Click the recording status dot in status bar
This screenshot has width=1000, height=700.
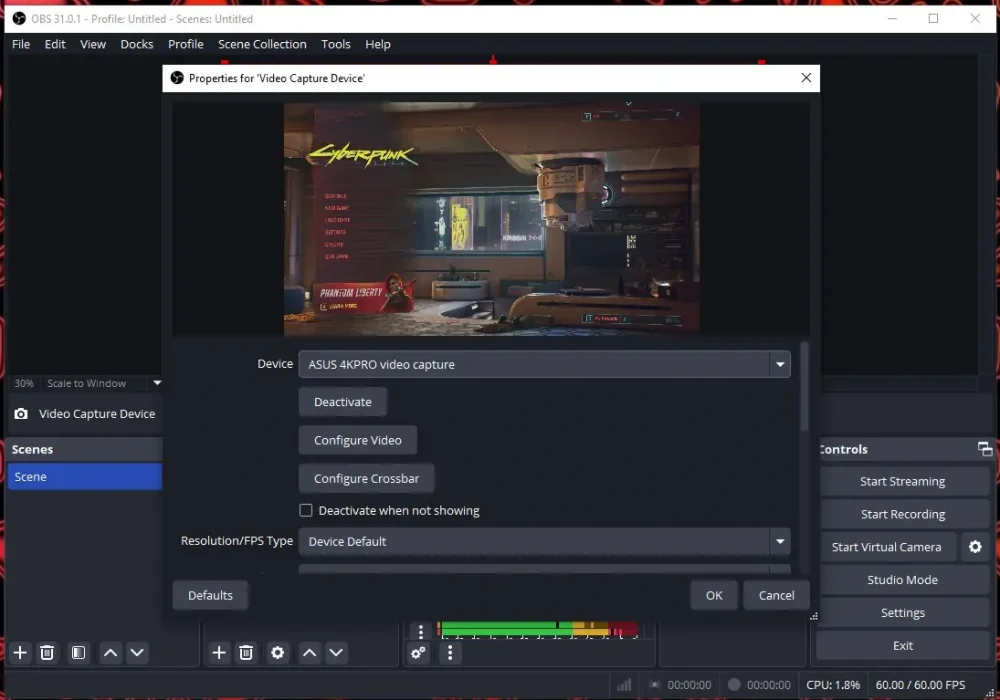[x=734, y=684]
